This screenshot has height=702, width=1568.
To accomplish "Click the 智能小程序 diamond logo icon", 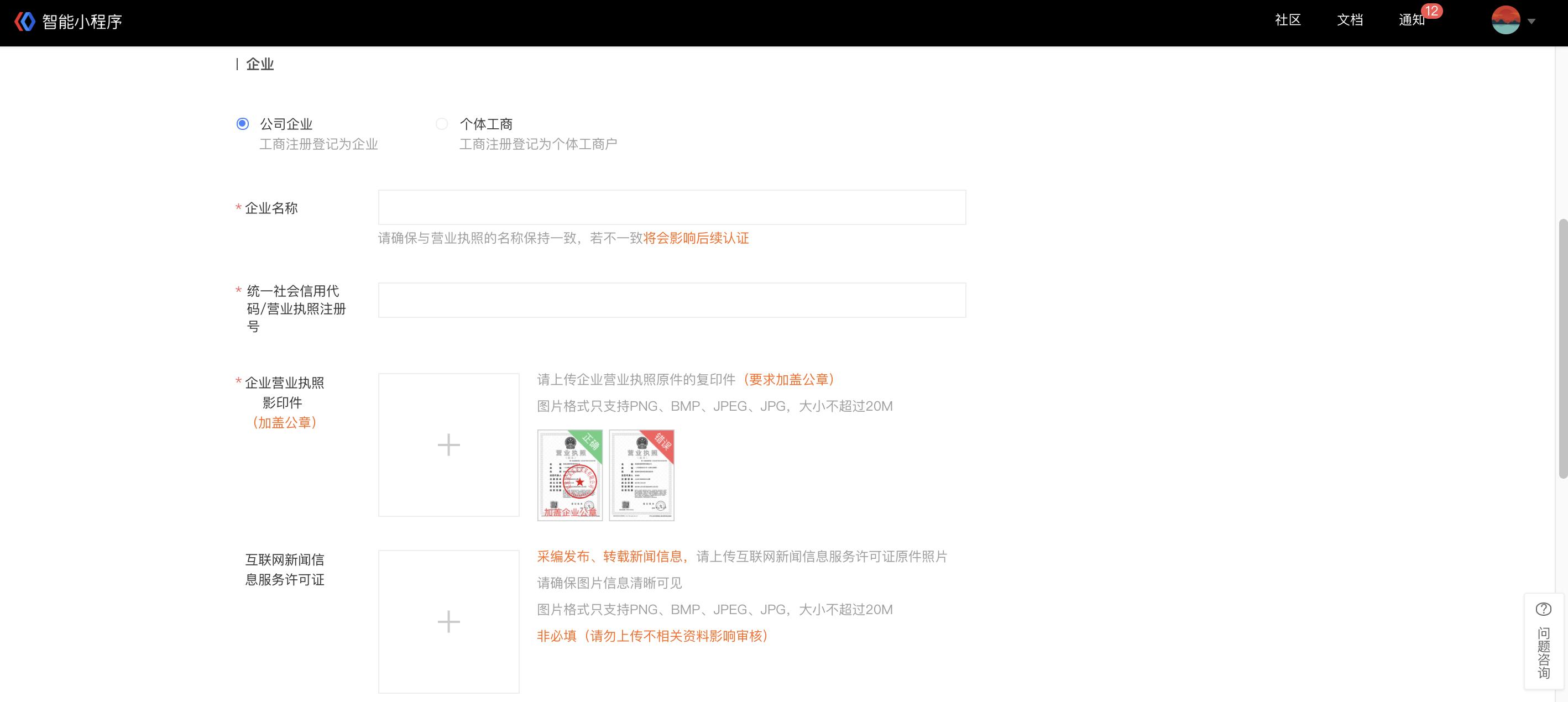I will click(x=23, y=22).
